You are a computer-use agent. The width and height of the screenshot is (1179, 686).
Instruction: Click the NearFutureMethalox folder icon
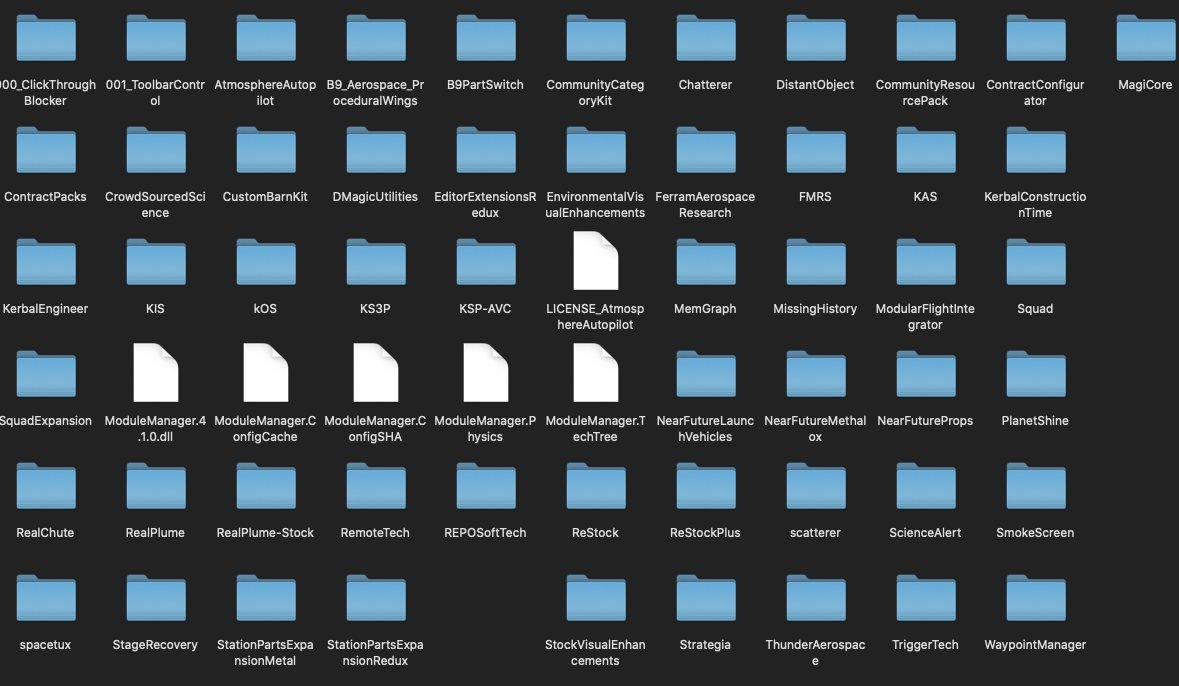(x=816, y=374)
